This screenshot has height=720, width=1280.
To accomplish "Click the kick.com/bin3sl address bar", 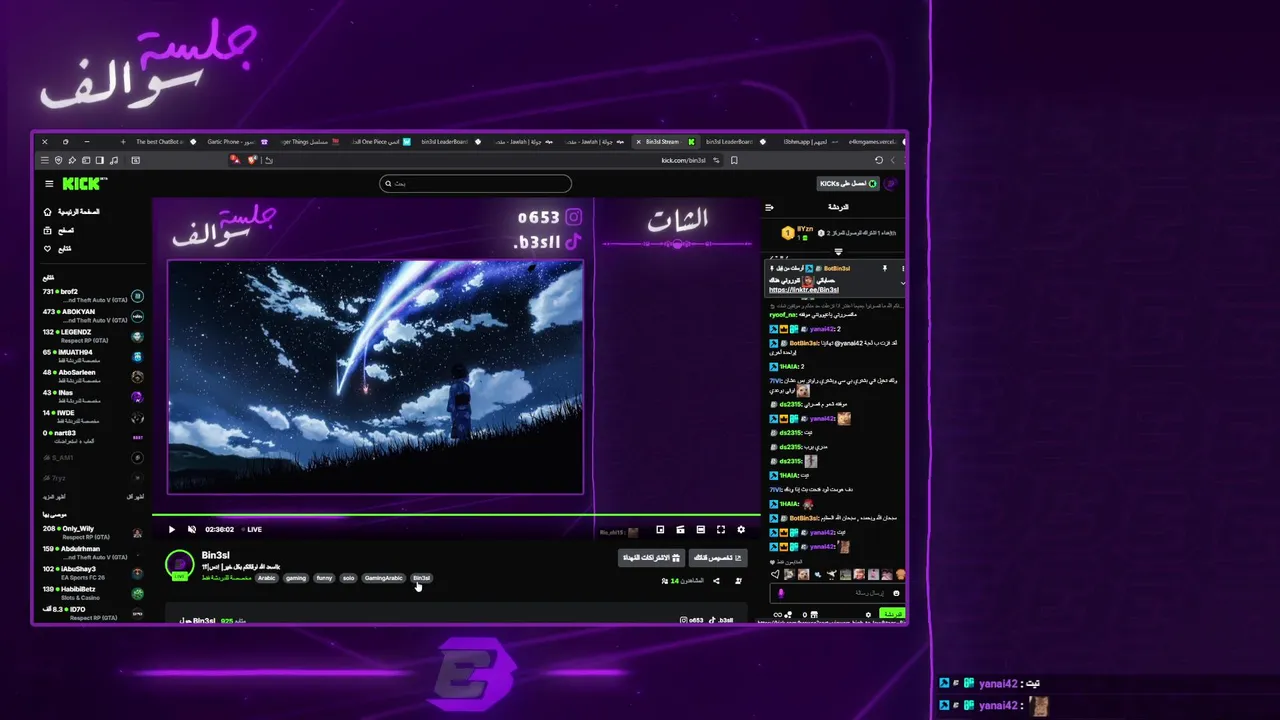I will point(683,160).
